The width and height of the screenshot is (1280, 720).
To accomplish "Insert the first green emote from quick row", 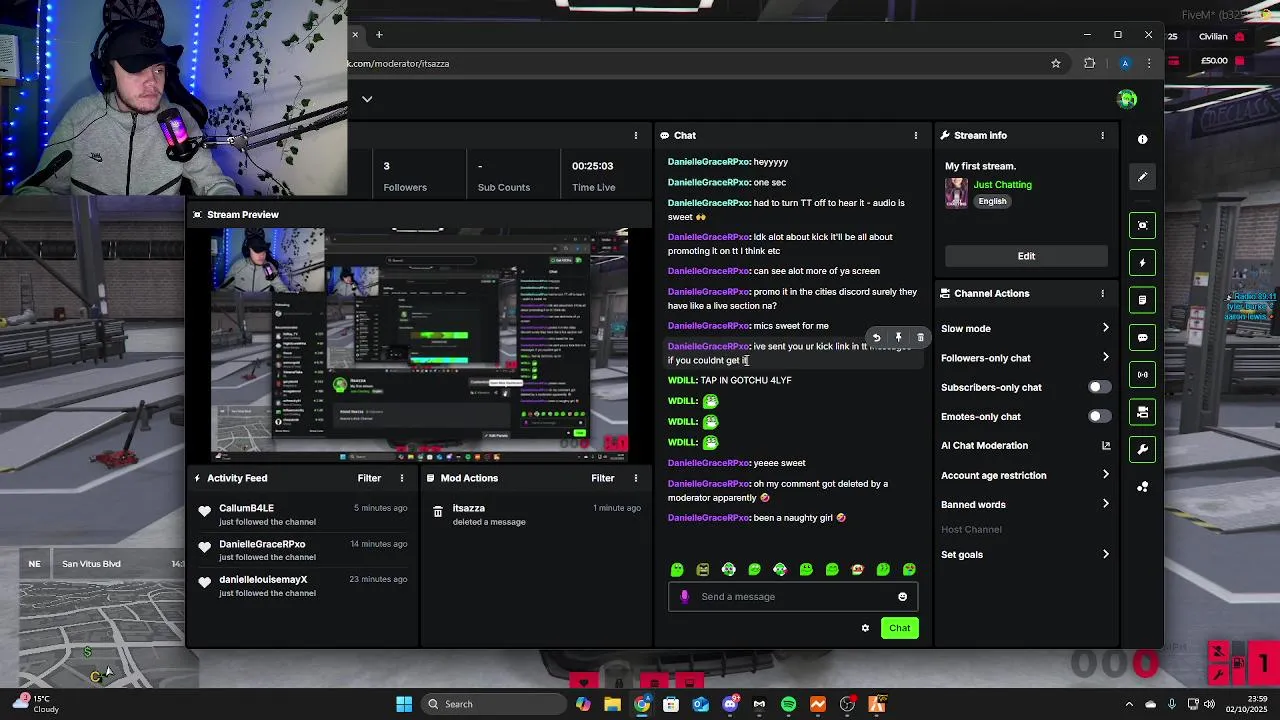I will 677,570.
